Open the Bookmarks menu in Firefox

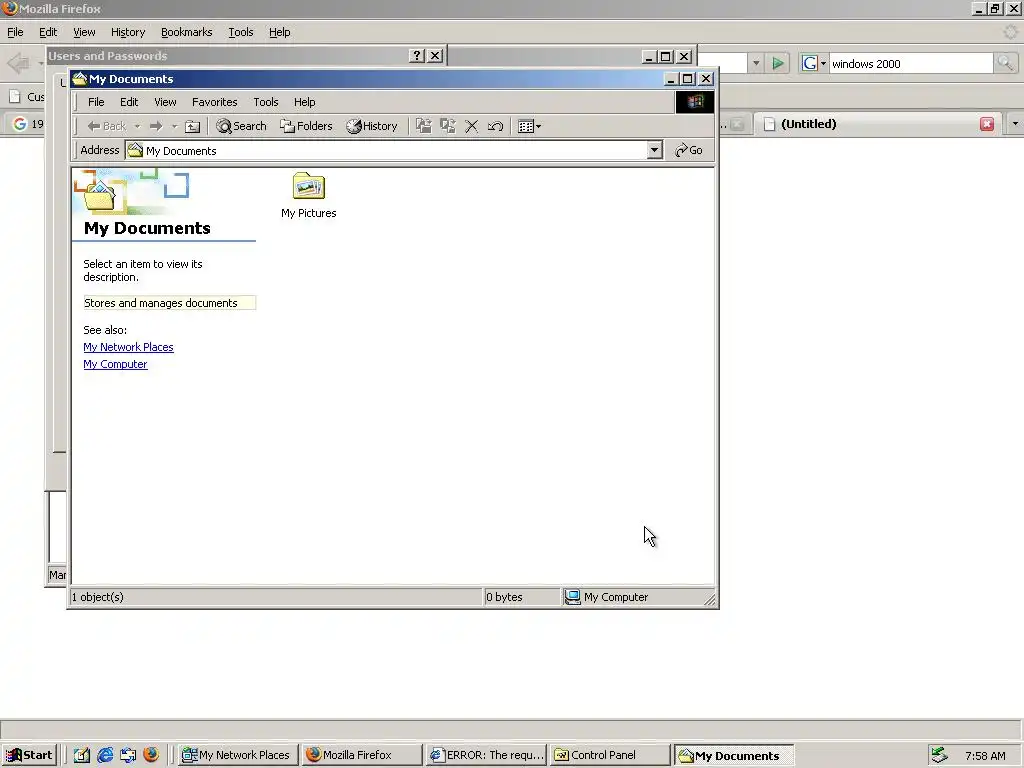186,32
